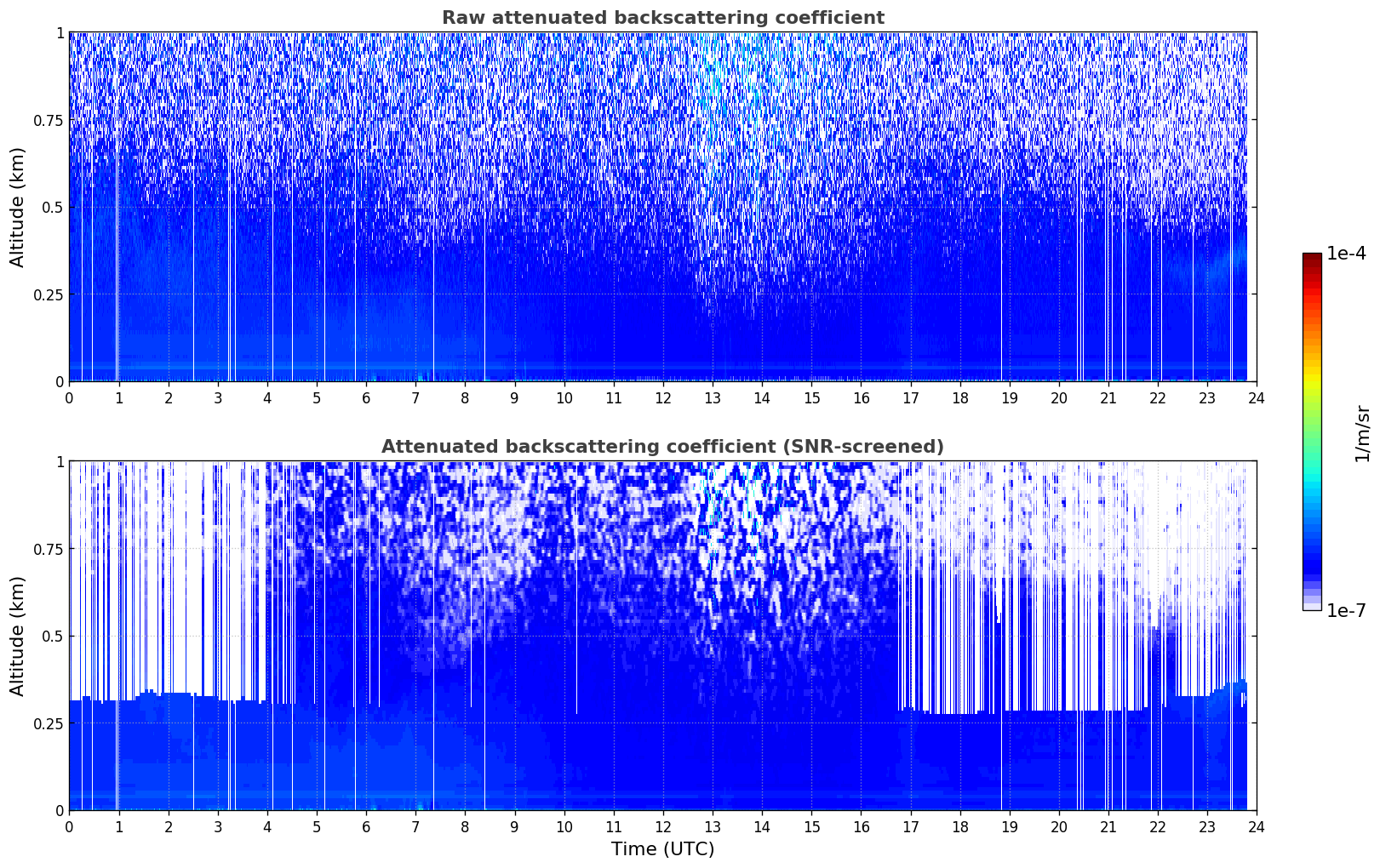
Task: Click hour '17' tick under bottom plot
Action: (911, 826)
